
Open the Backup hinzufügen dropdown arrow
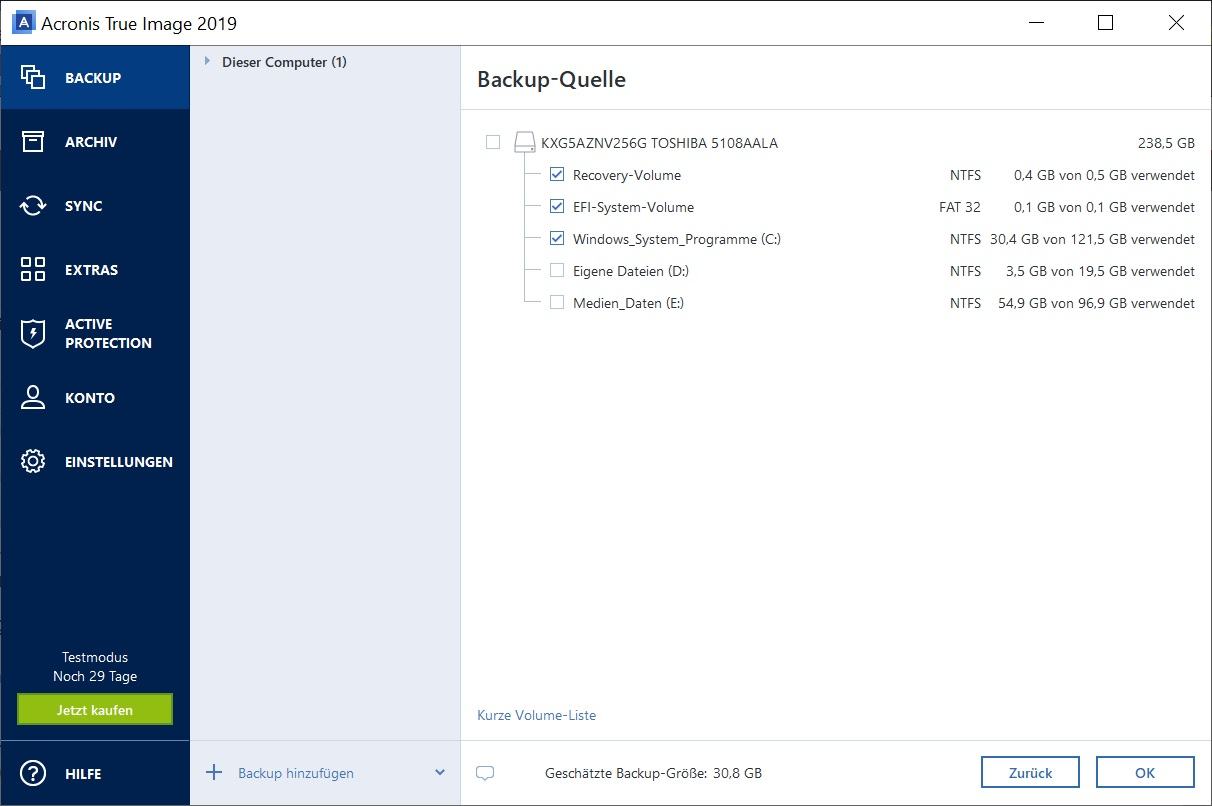(x=440, y=773)
